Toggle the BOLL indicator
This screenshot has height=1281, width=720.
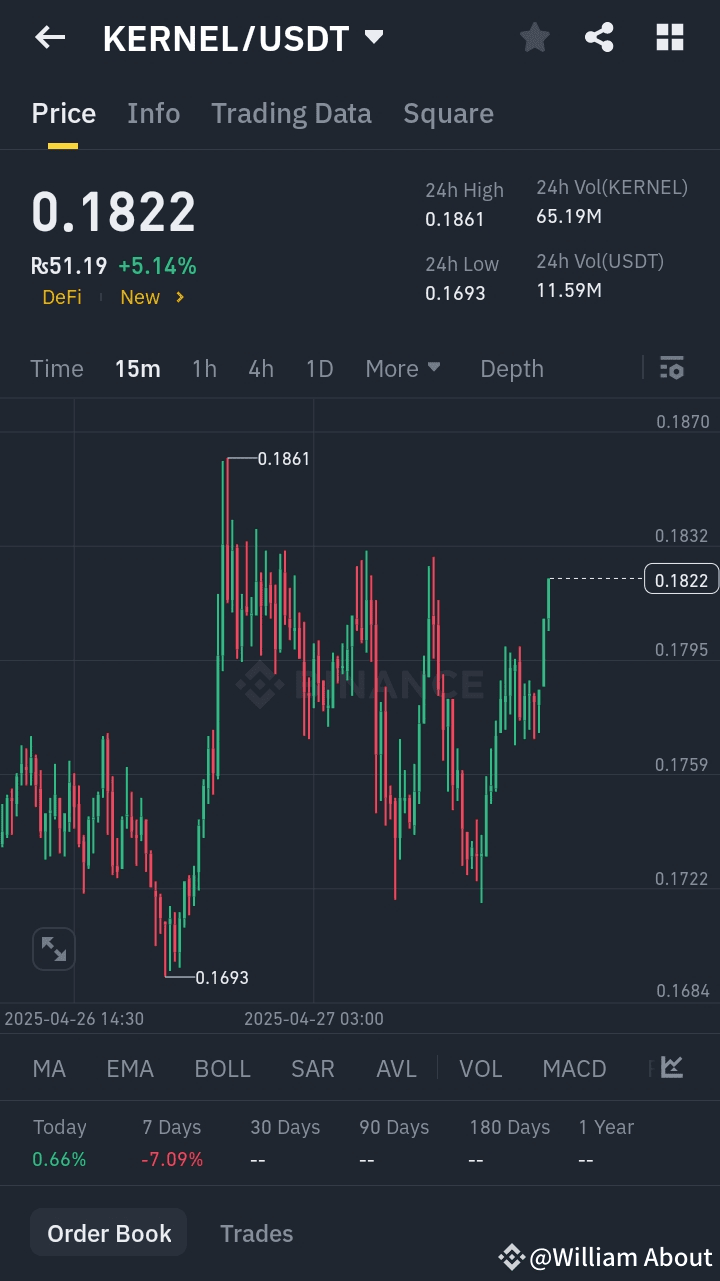coord(222,1069)
